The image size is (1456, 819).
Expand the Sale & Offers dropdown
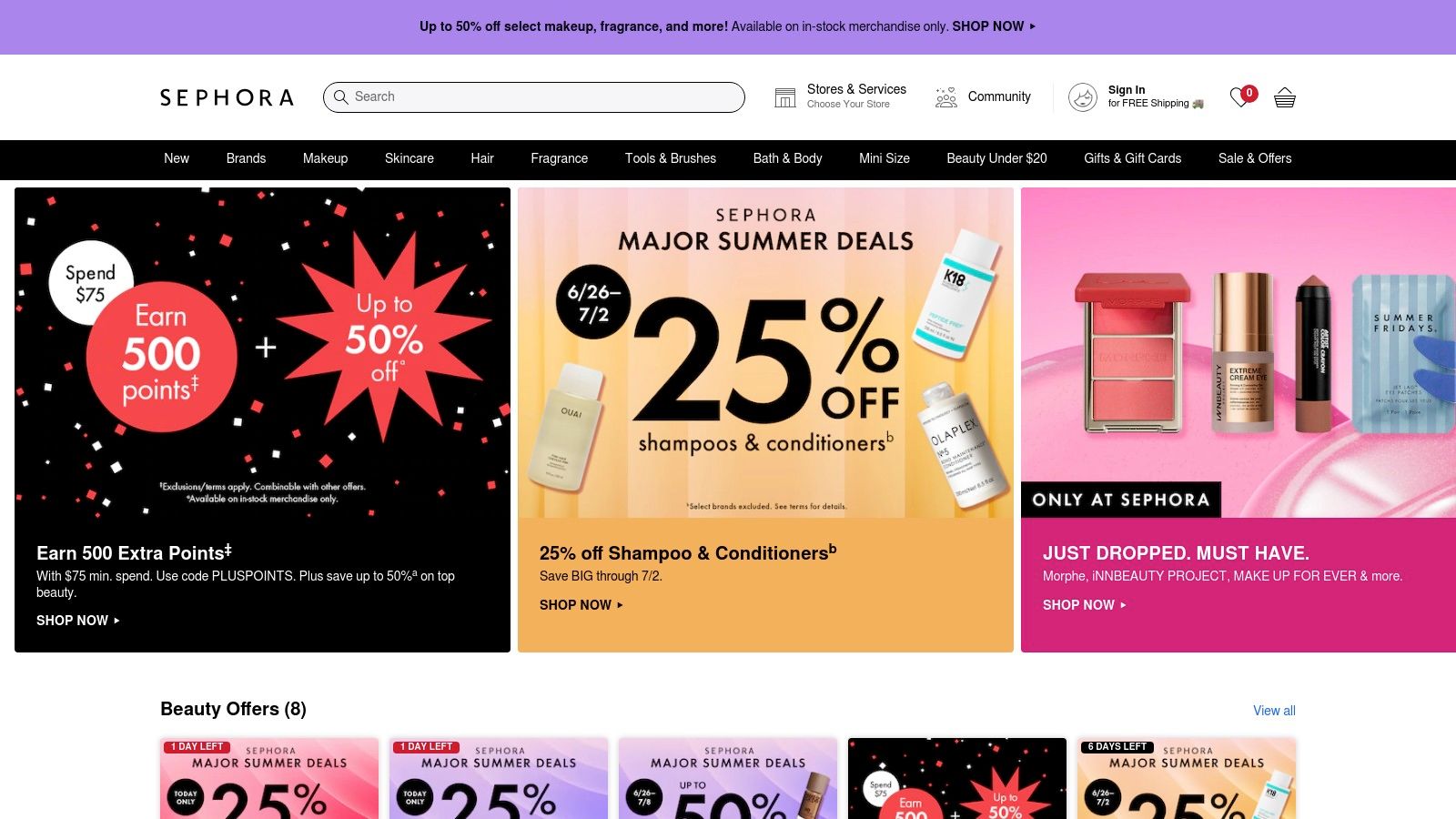click(1255, 158)
